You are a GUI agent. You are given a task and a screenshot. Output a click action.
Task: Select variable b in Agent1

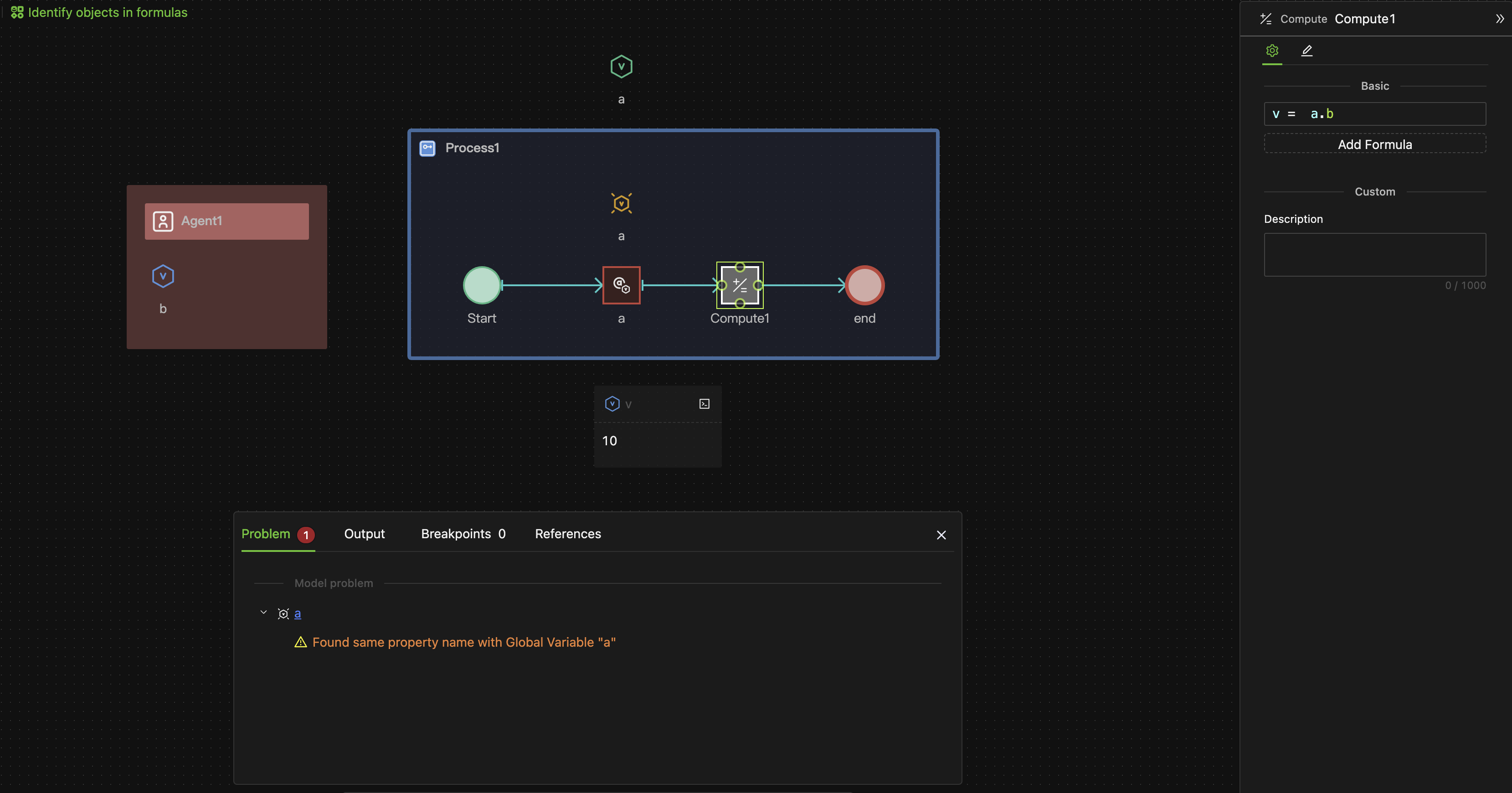(163, 277)
